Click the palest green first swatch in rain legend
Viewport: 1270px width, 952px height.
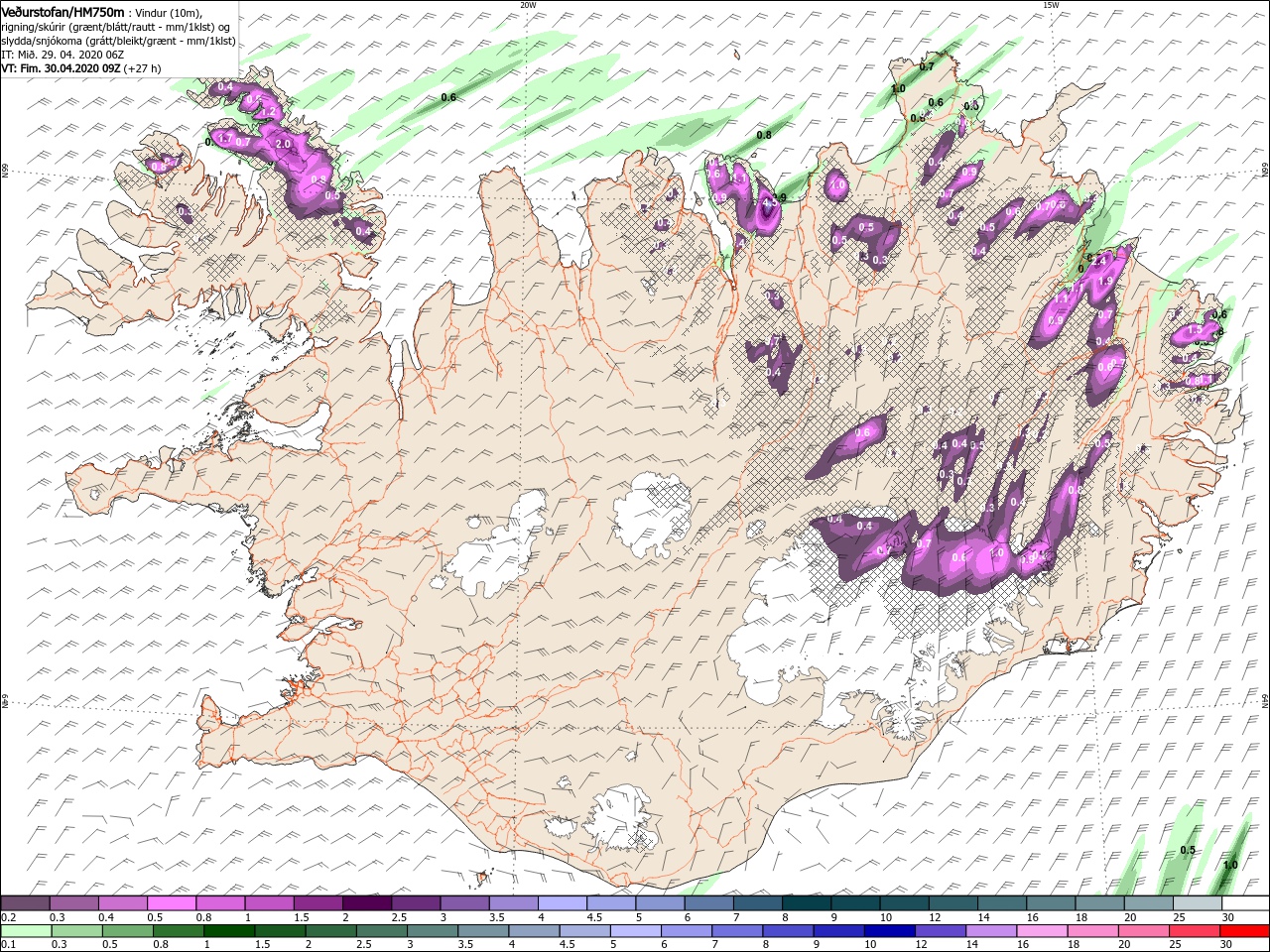click(x=25, y=931)
